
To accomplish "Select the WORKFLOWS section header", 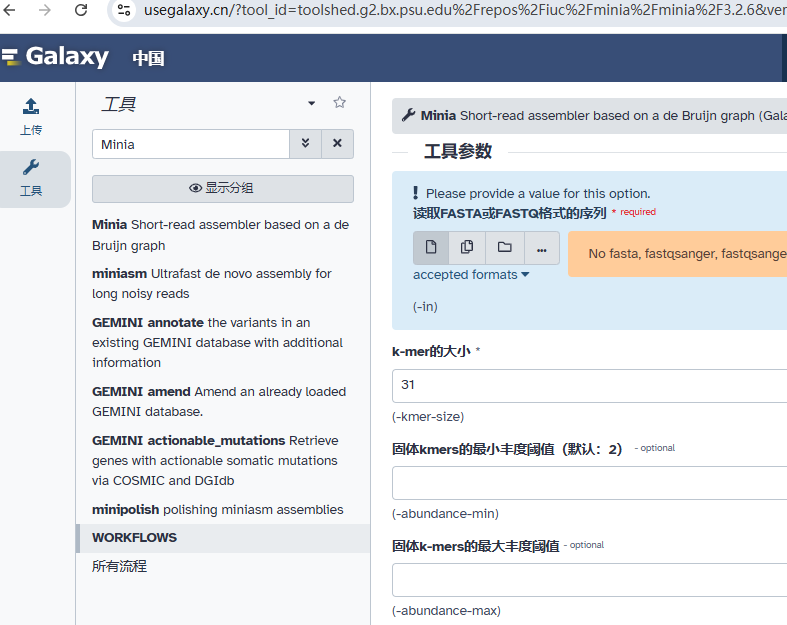I will 223,538.
